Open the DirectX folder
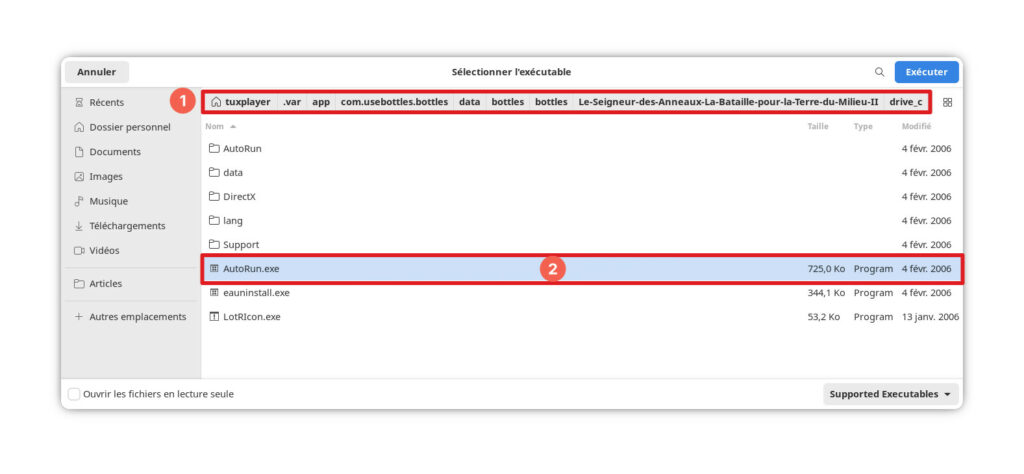The height and width of the screenshot is (474, 1024). 239,196
